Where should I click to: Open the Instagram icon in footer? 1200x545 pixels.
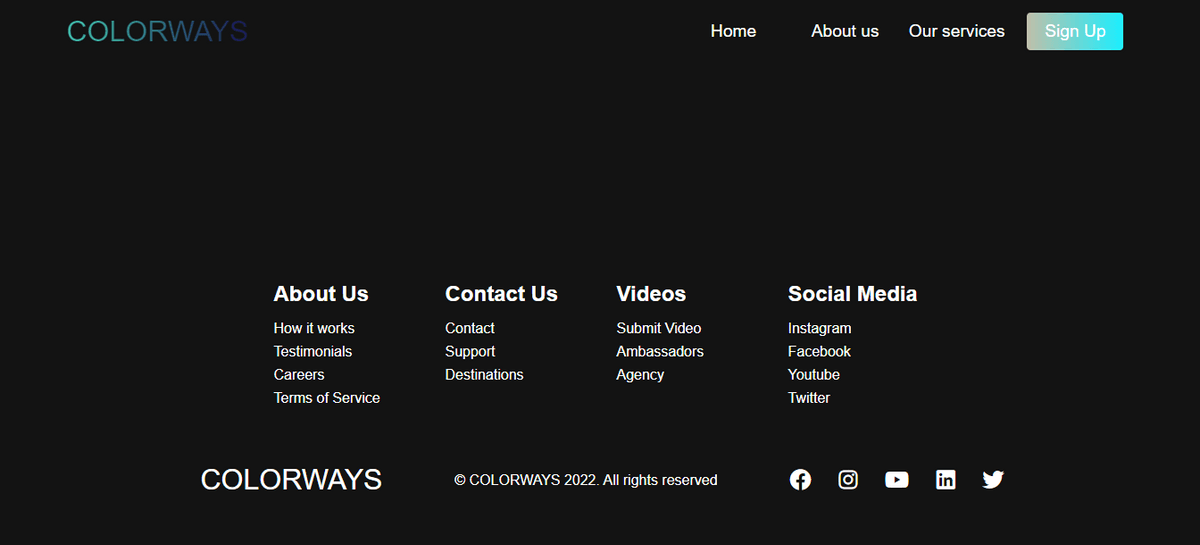(848, 480)
